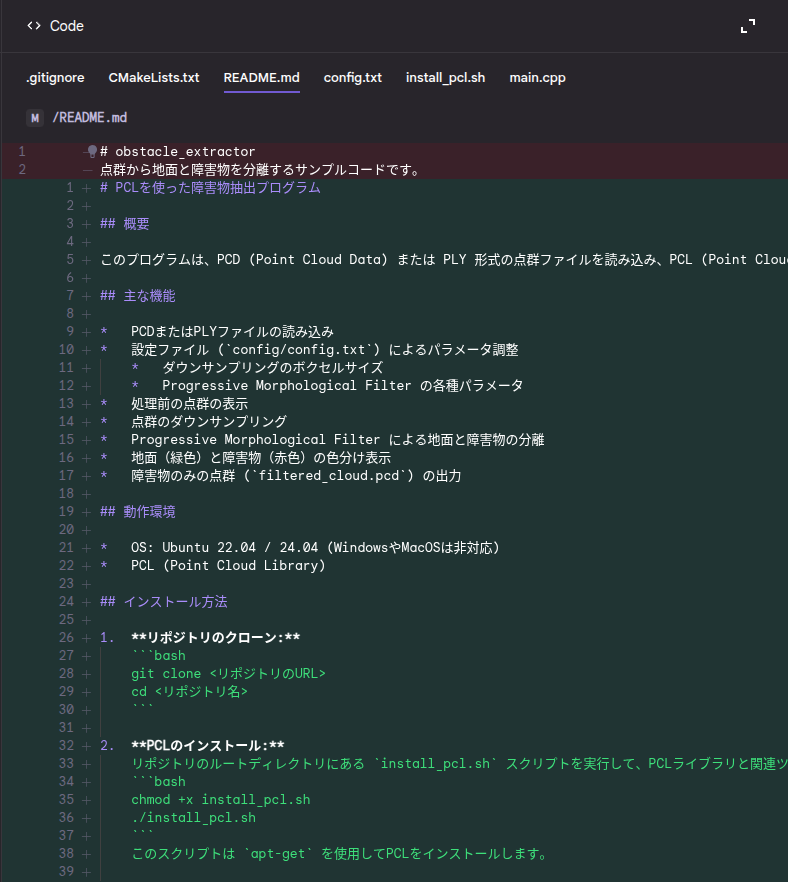The image size is (788, 882).
Task: Click the line '地面（緑色）と障害物（赤色）の色分け表示'
Action: [261, 458]
